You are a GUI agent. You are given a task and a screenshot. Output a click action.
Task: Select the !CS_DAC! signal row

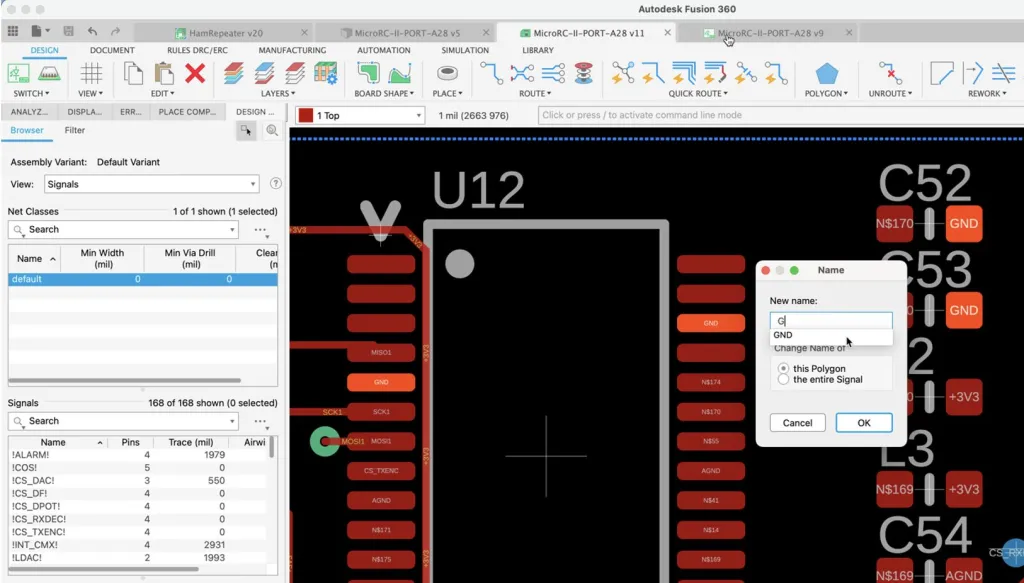pyautogui.click(x=139, y=480)
